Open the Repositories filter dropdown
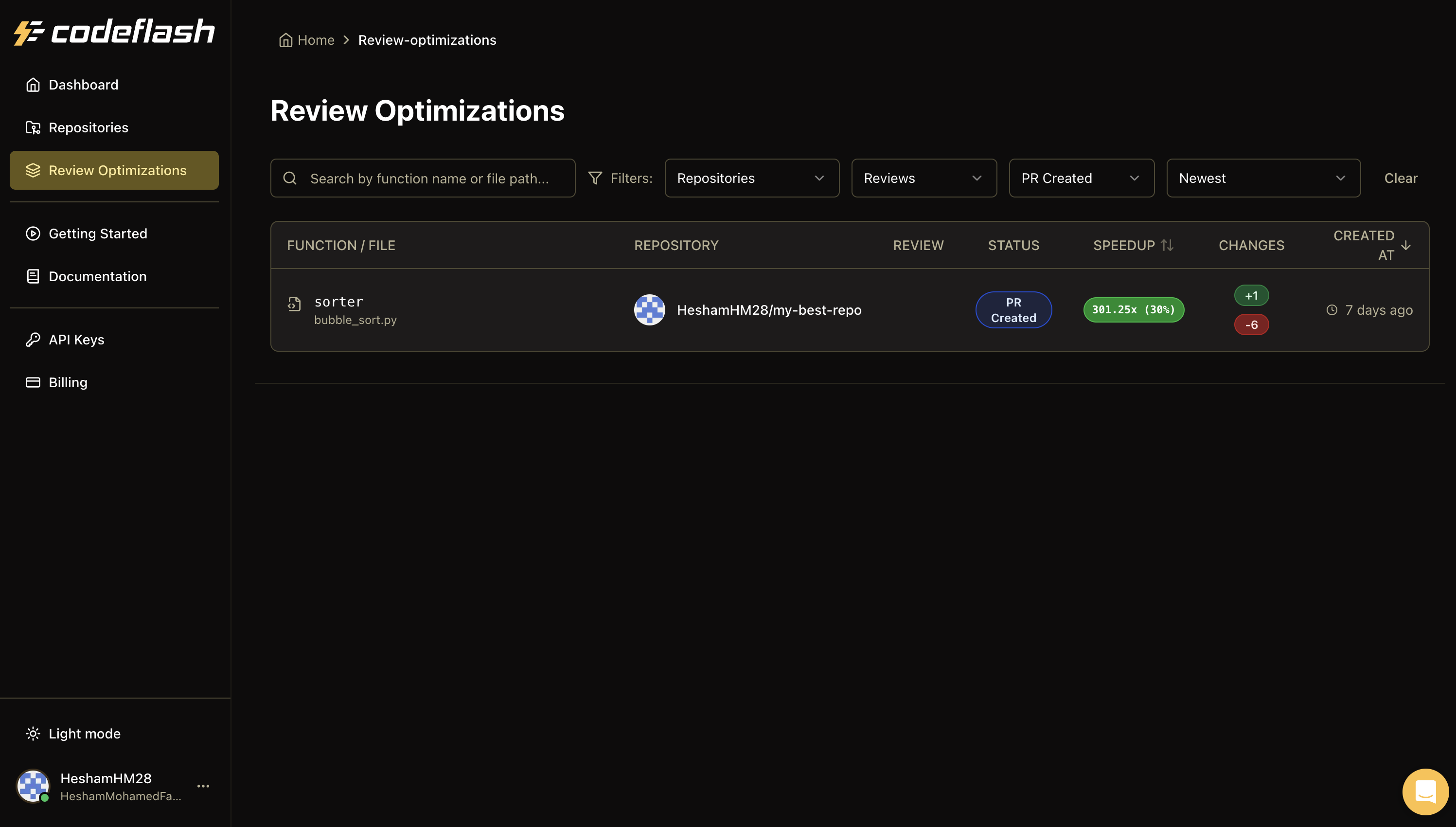Screen dimensions: 1456x827 click(x=751, y=178)
